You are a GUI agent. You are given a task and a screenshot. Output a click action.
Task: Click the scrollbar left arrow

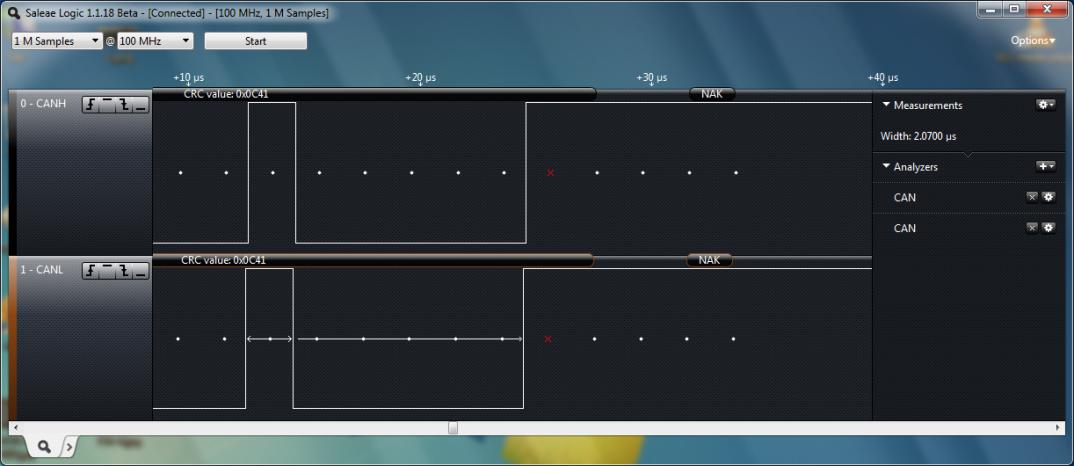[16, 428]
